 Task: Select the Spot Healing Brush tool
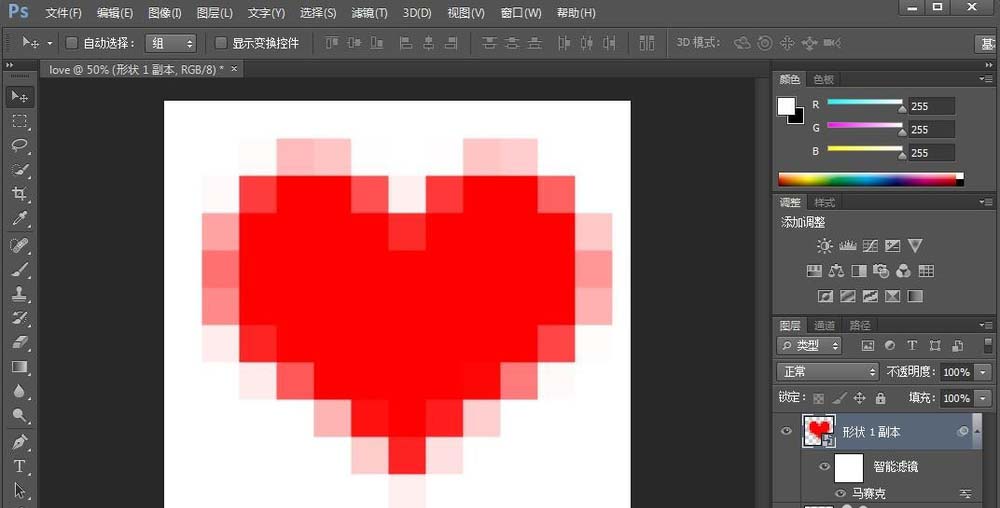click(20, 245)
